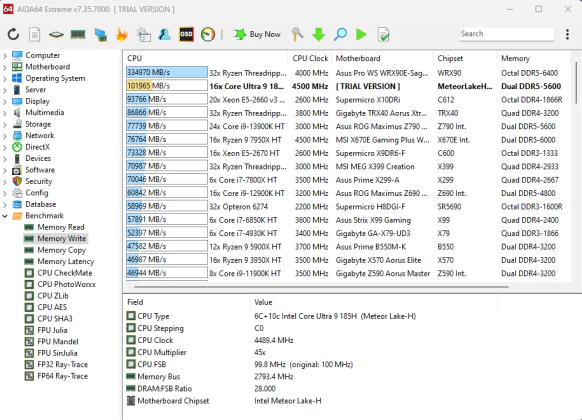Select DirectX in the sidebar tree
582x420 pixels.
(x=37, y=147)
